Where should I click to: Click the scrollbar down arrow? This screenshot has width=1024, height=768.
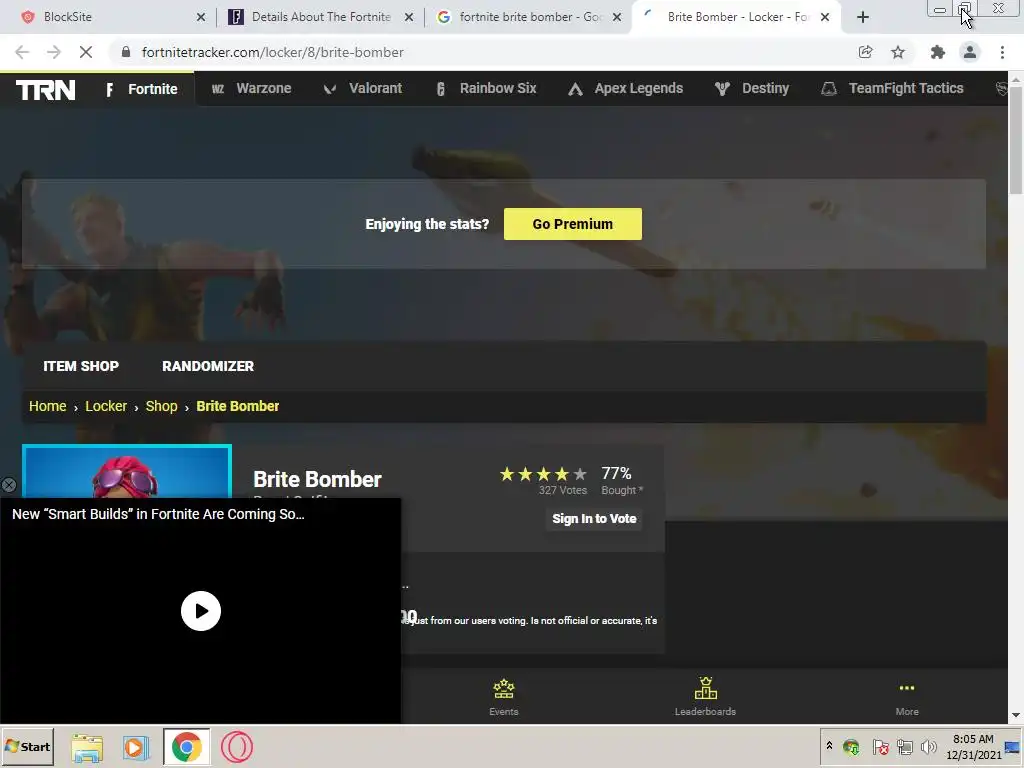1016,716
